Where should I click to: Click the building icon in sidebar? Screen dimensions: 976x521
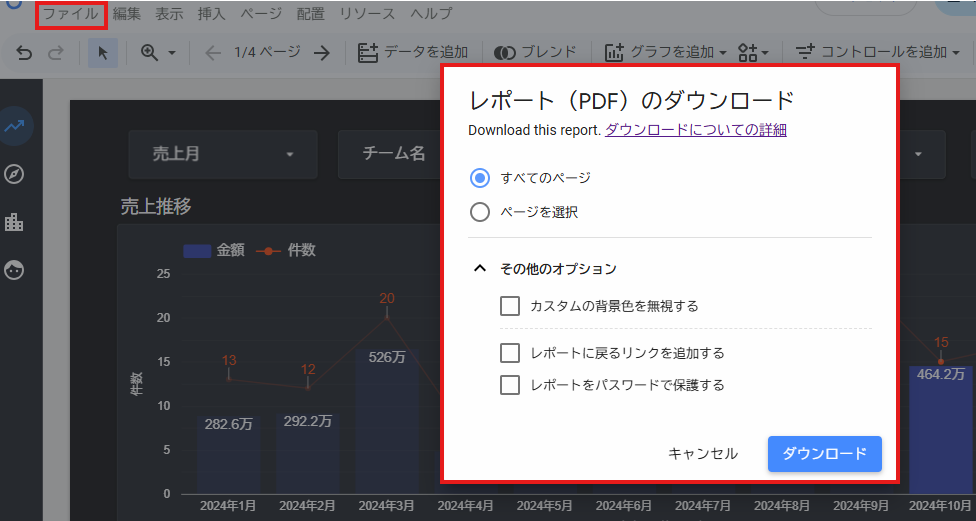pyautogui.click(x=14, y=222)
